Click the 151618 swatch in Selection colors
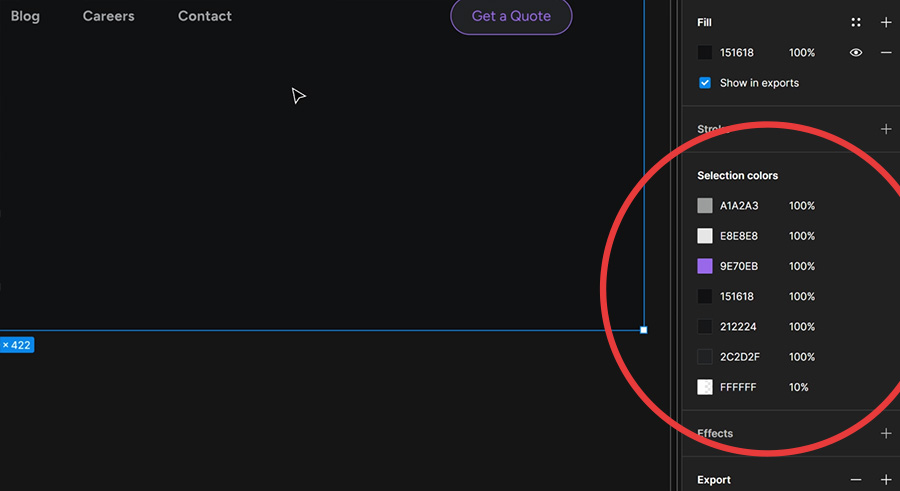900x491 pixels. pyautogui.click(x=705, y=296)
